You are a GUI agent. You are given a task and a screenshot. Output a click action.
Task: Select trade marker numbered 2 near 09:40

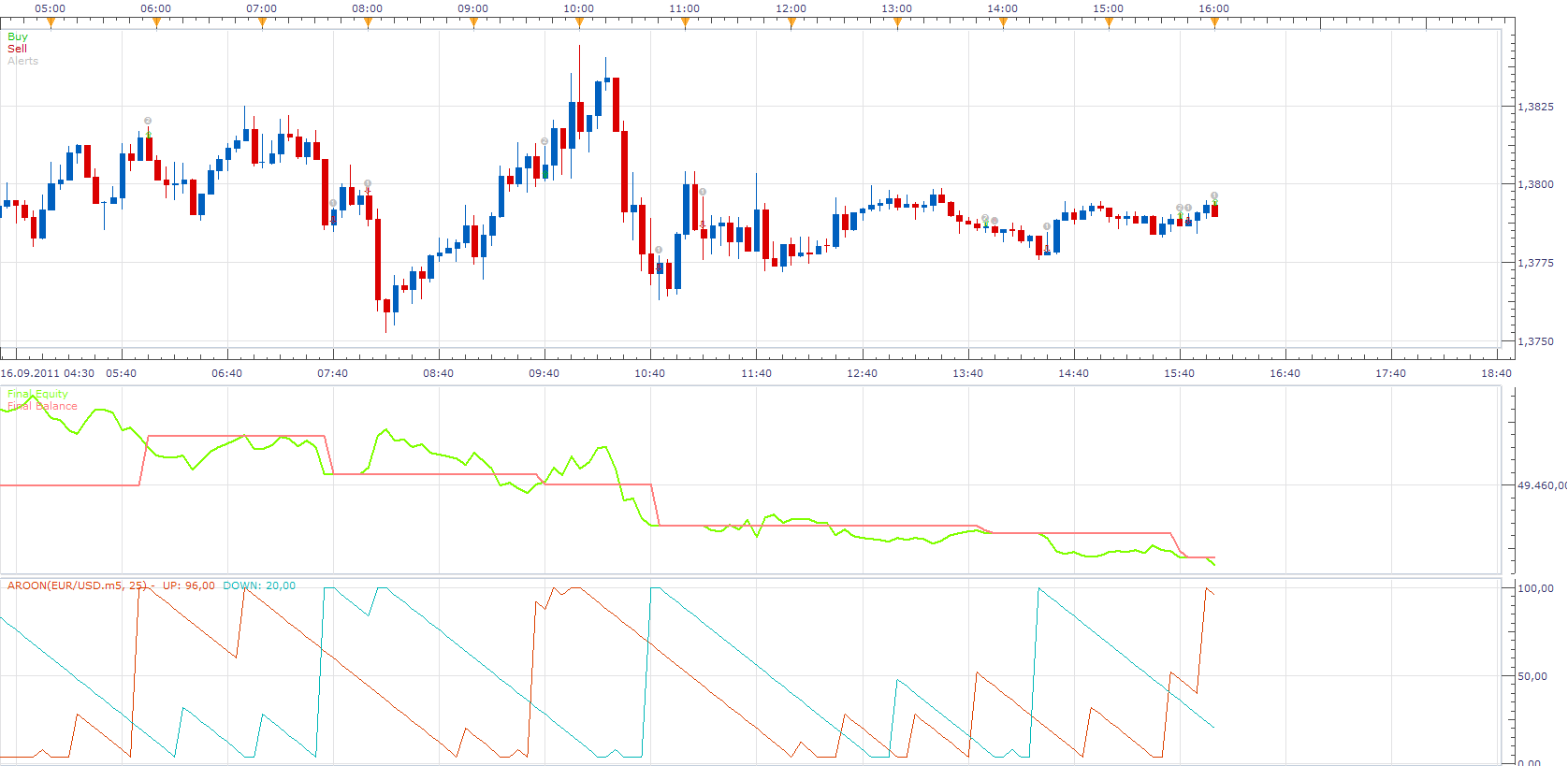pyautogui.click(x=544, y=141)
